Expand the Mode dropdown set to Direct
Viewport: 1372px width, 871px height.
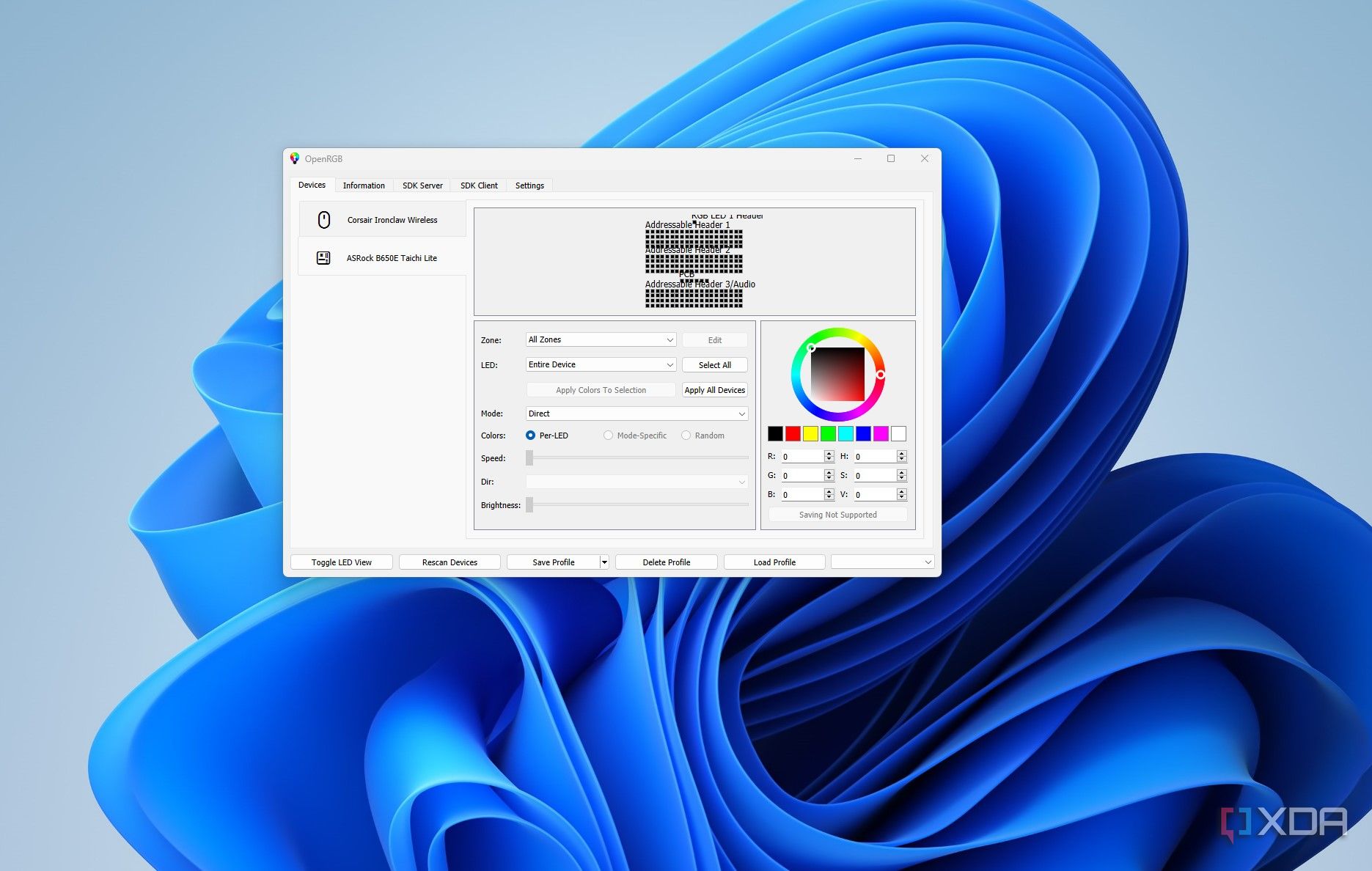tap(637, 414)
